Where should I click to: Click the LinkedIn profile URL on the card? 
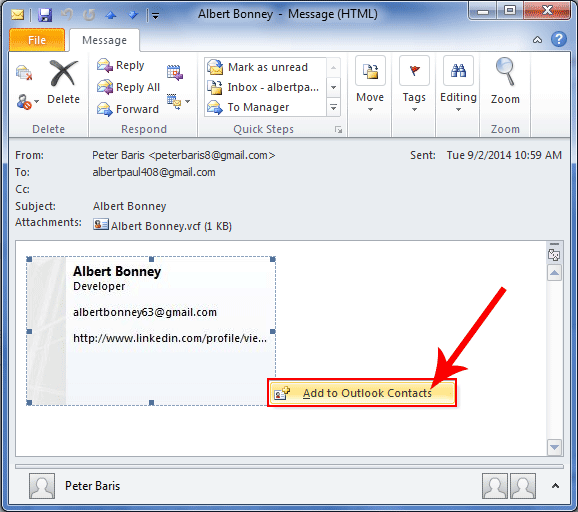tap(170, 338)
